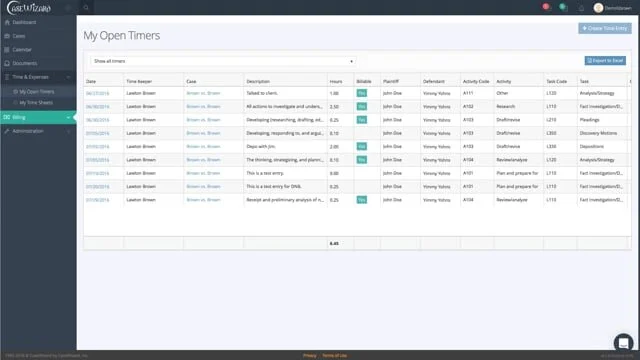The image size is (640, 360).
Task: Toggle billable Yes badge in 'Receipt and preliminary' row
Action: pyautogui.click(x=362, y=200)
